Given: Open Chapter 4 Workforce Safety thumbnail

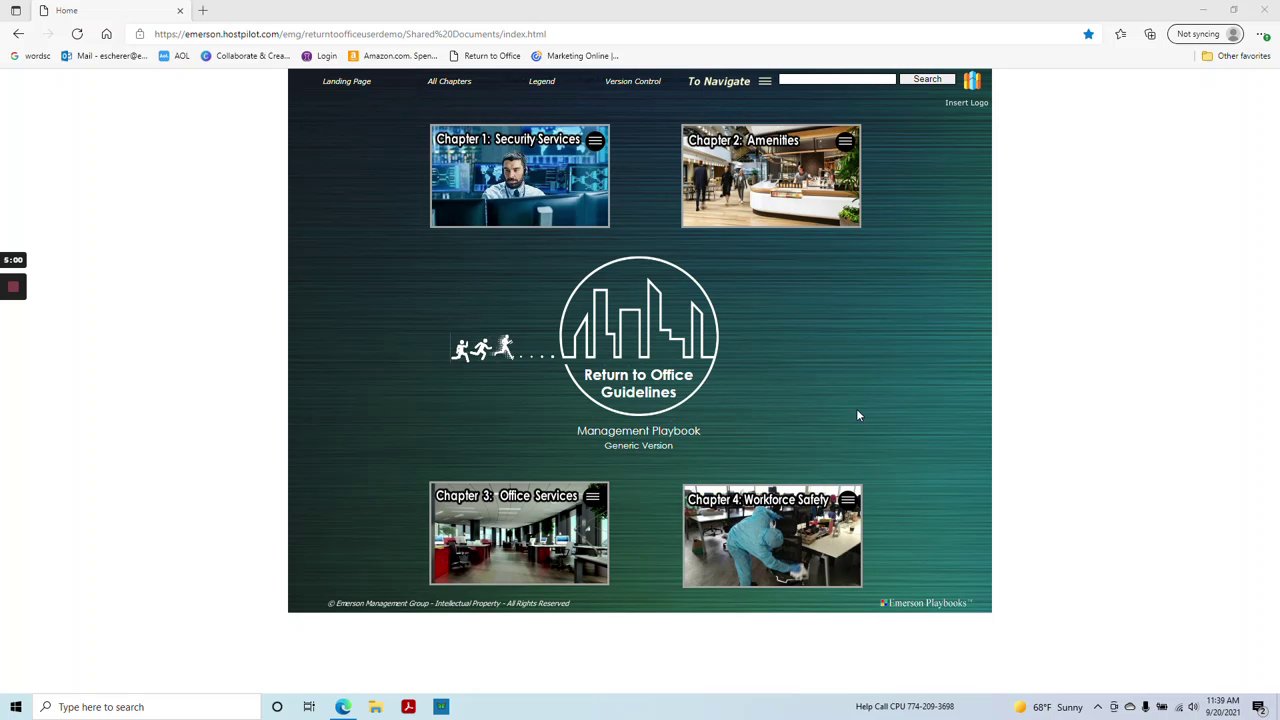Looking at the screenshot, I should [x=772, y=537].
